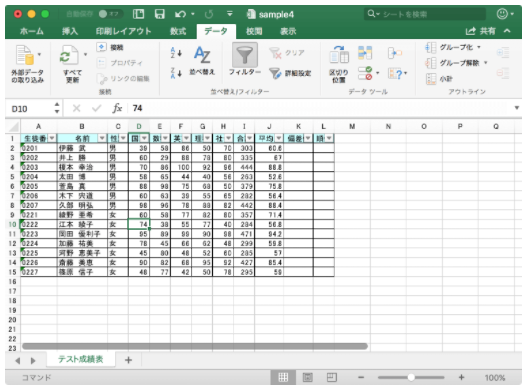Click the Refresh All icon
The height and width of the screenshot is (388, 523).
click(69, 55)
